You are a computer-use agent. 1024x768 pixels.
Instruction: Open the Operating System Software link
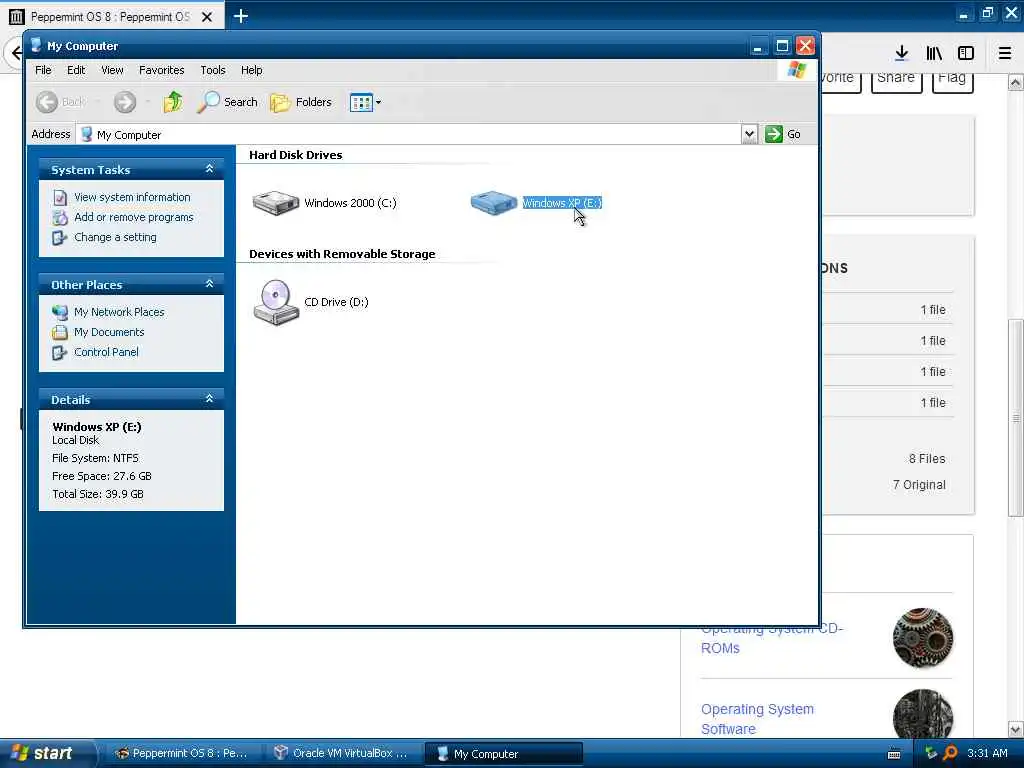757,719
